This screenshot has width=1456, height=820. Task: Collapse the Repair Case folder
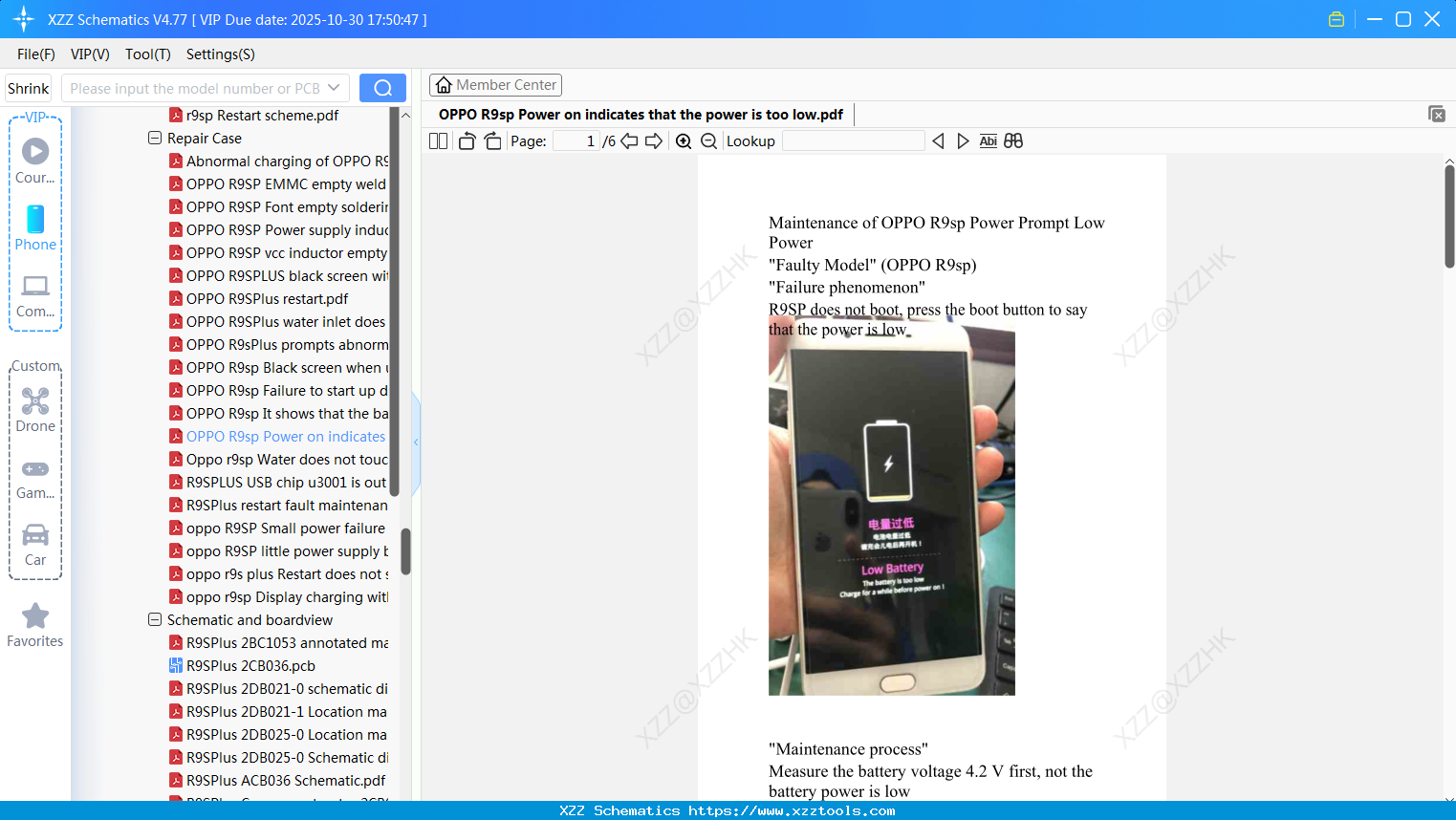click(x=155, y=139)
